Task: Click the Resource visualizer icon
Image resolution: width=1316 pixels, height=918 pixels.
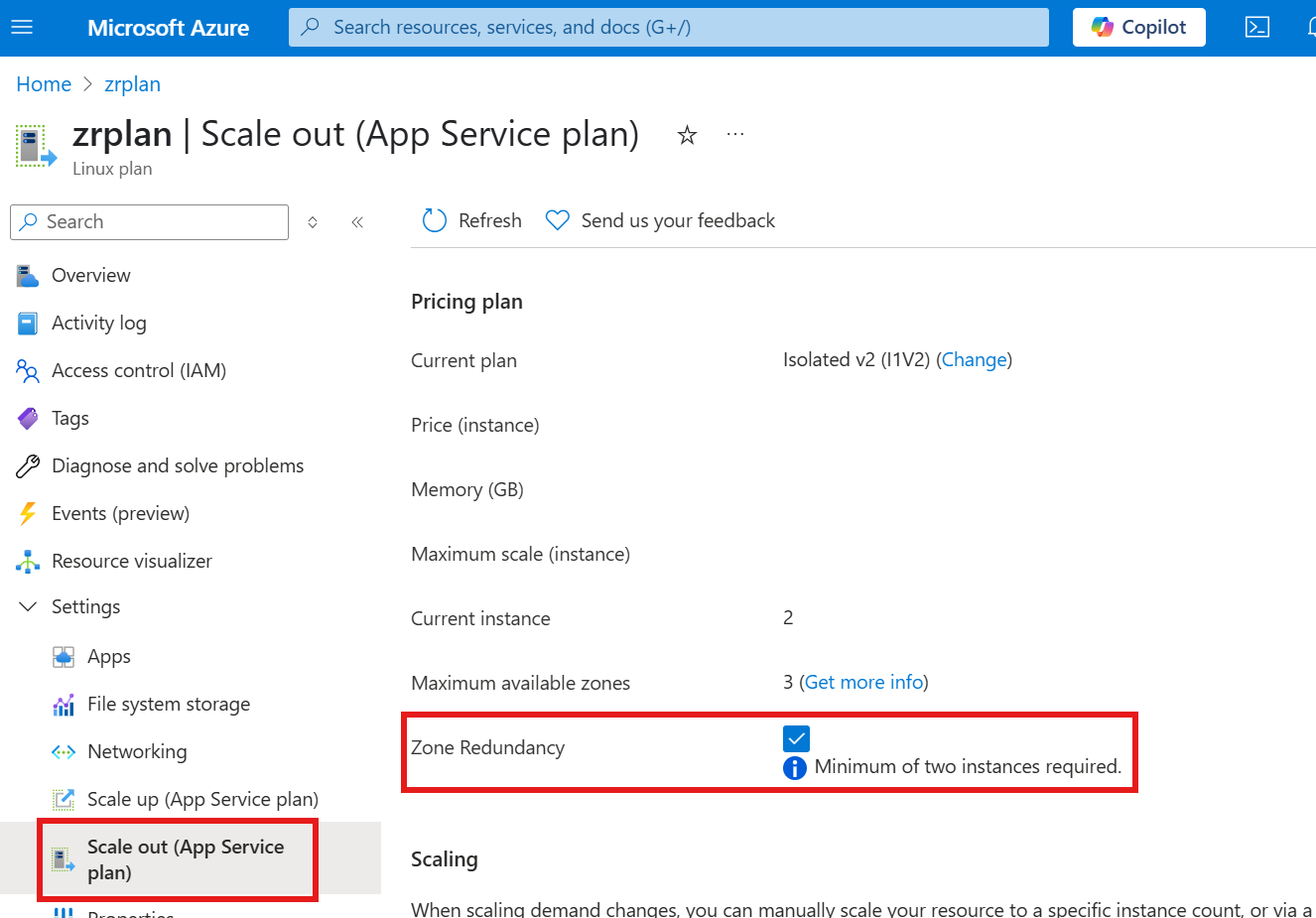Action: pyautogui.click(x=28, y=562)
